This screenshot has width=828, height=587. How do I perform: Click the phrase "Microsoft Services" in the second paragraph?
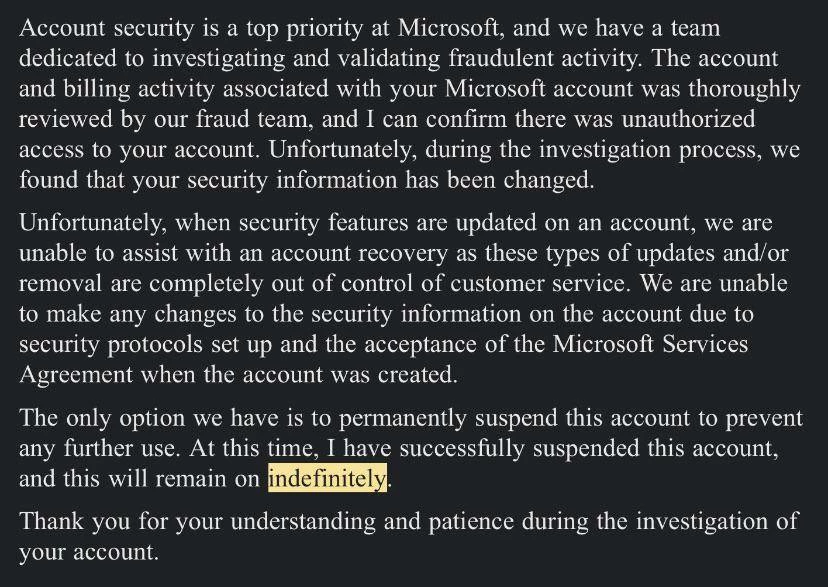(x=650, y=344)
